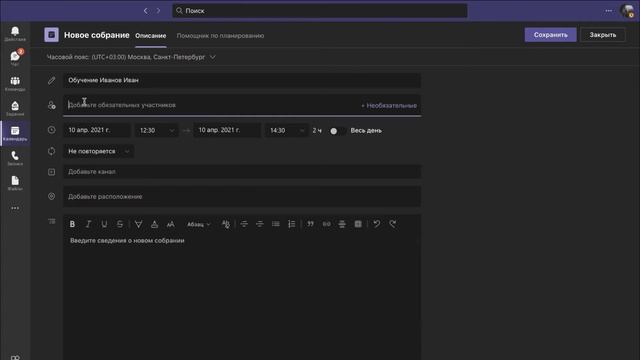Open Chat with unread badge
Image resolution: width=640 pixels, height=360 pixels.
[x=15, y=58]
